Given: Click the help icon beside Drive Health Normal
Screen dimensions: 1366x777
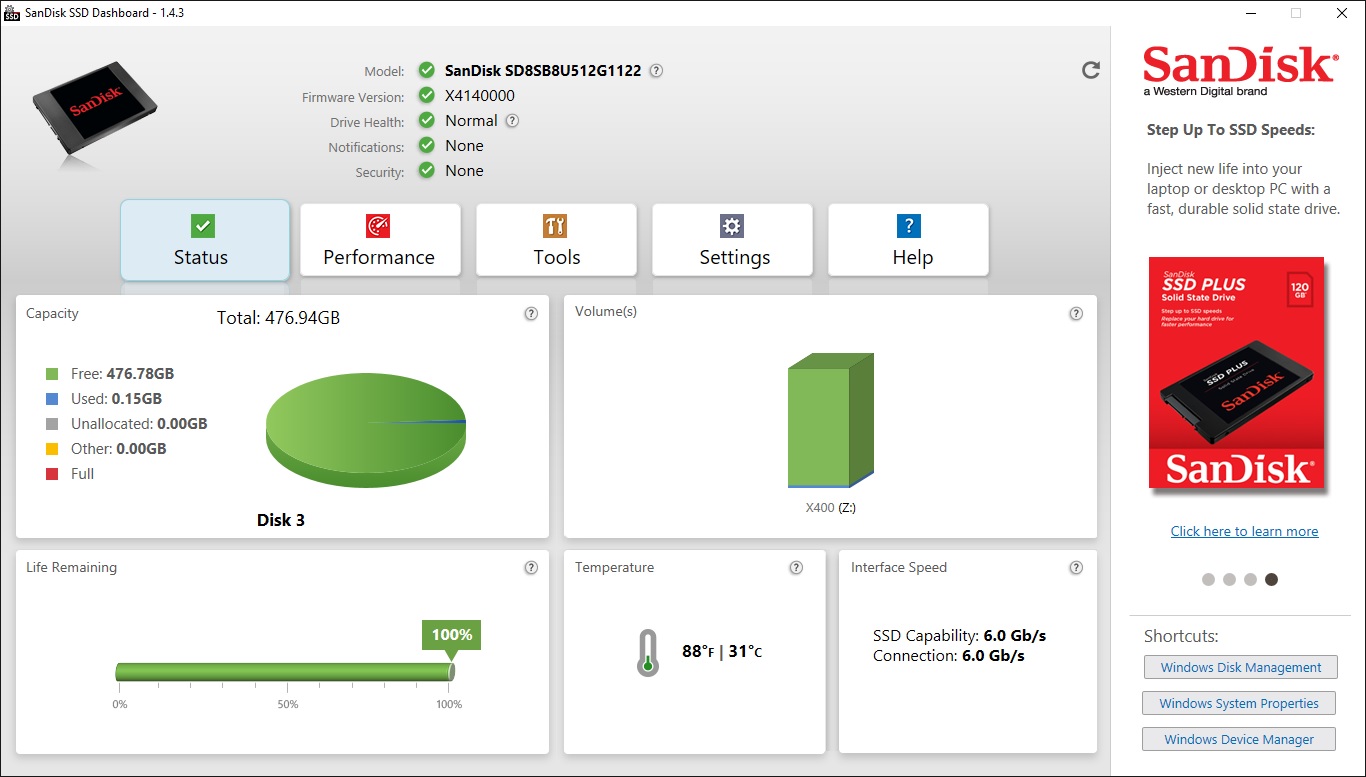Looking at the screenshot, I should 512,121.
